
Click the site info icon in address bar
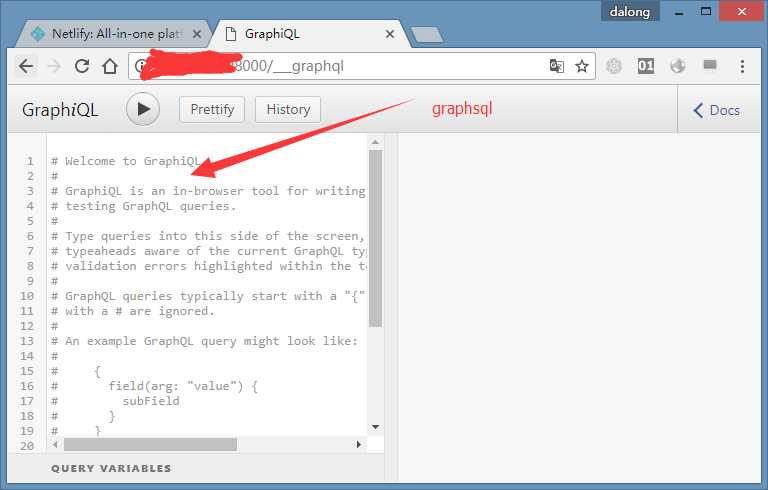point(141,66)
